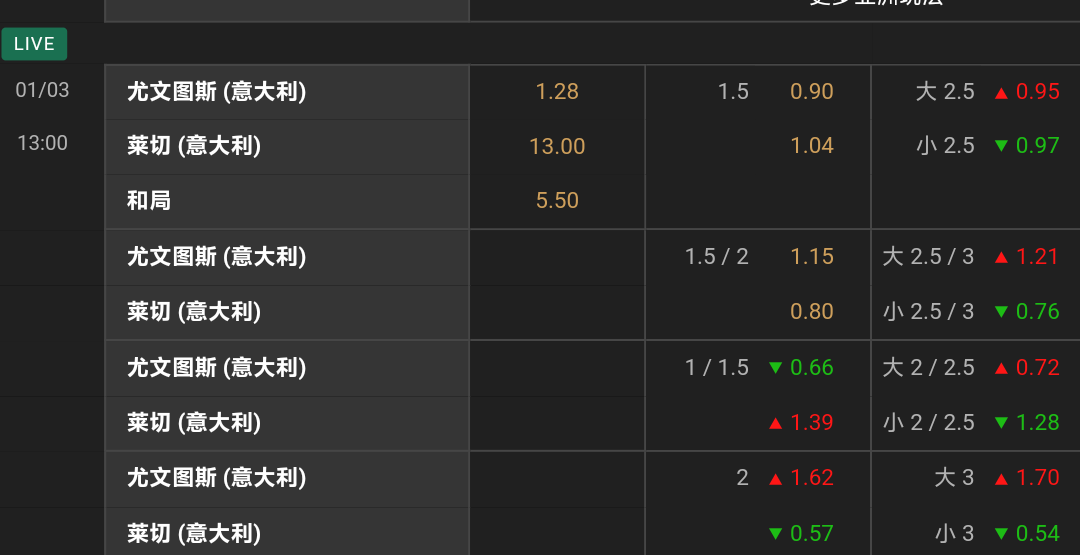Click Lecce handicap odds 1.04
This screenshot has height=555, width=1080.
click(x=811, y=146)
